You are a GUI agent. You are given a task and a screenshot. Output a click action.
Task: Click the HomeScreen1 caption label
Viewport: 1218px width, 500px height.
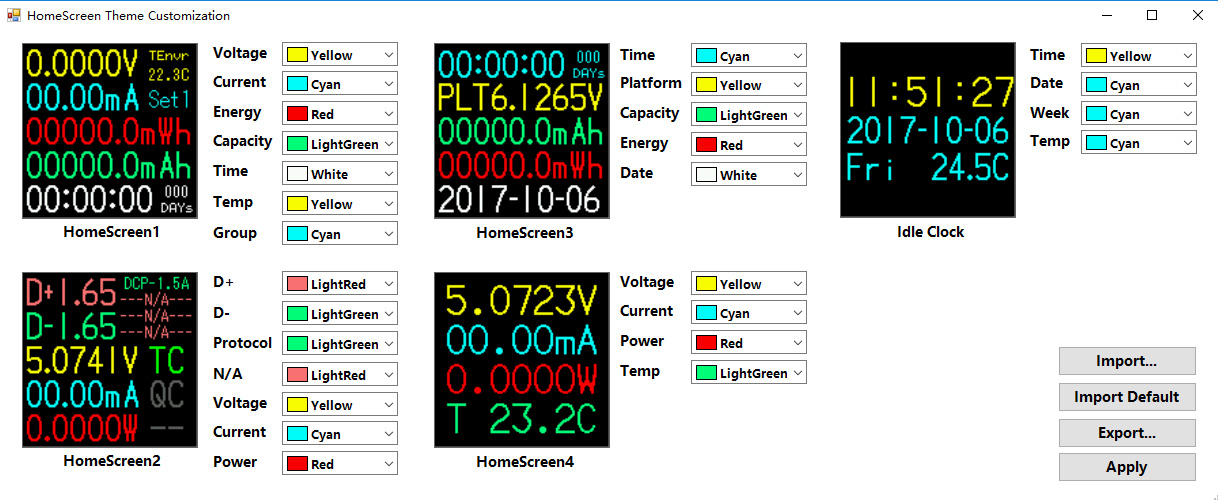(112, 232)
